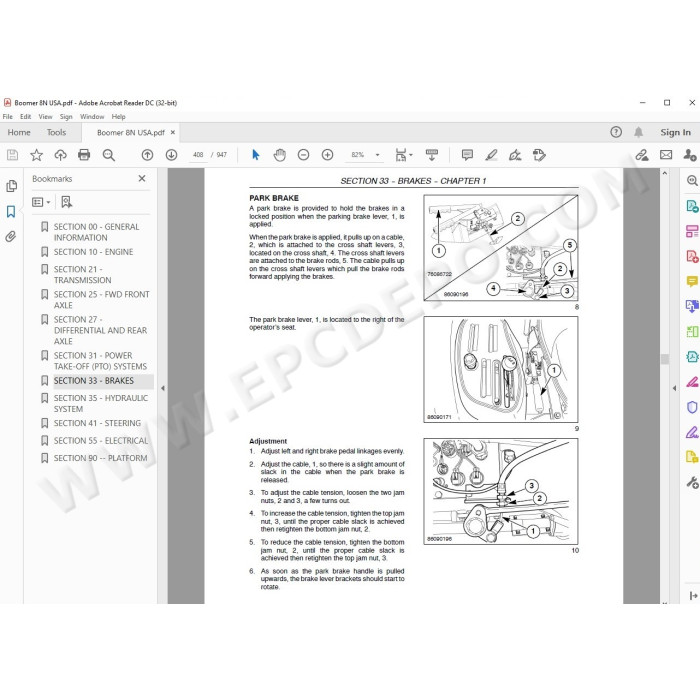Open SECTION 55 - ELECTRICAL bookmark

[x=101, y=441]
